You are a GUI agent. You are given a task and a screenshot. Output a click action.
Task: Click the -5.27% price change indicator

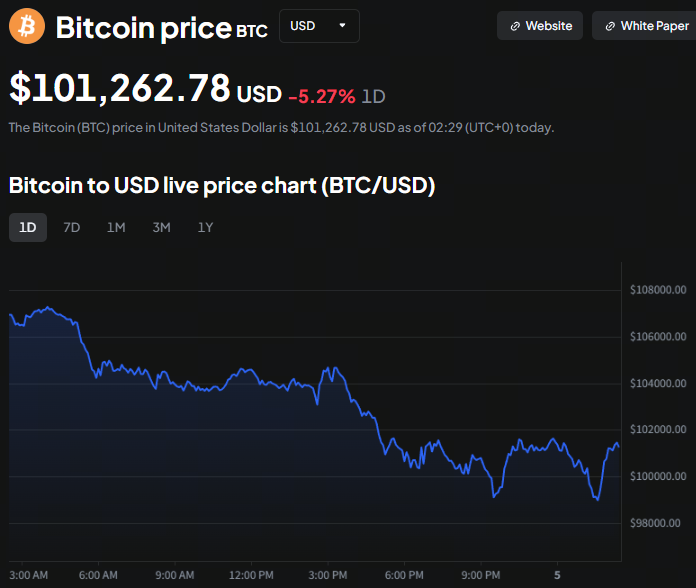[321, 96]
